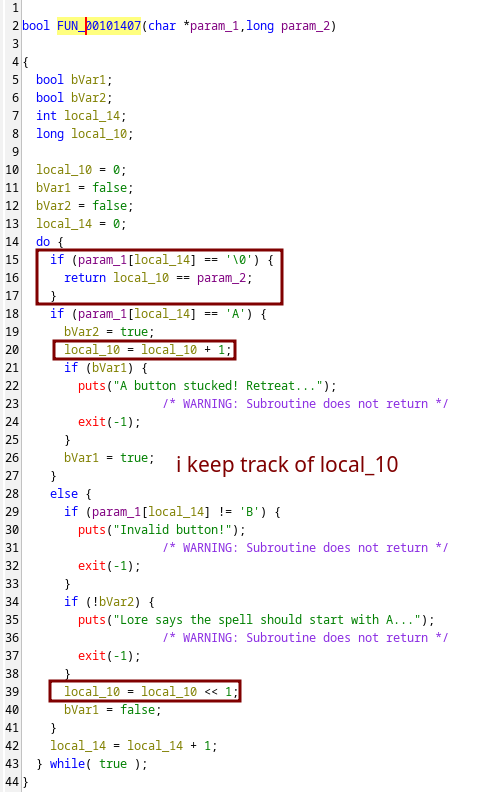Viewport: 492px width, 792px height.
Task: Select the 'else' keyword on line 28
Action: click(x=64, y=494)
